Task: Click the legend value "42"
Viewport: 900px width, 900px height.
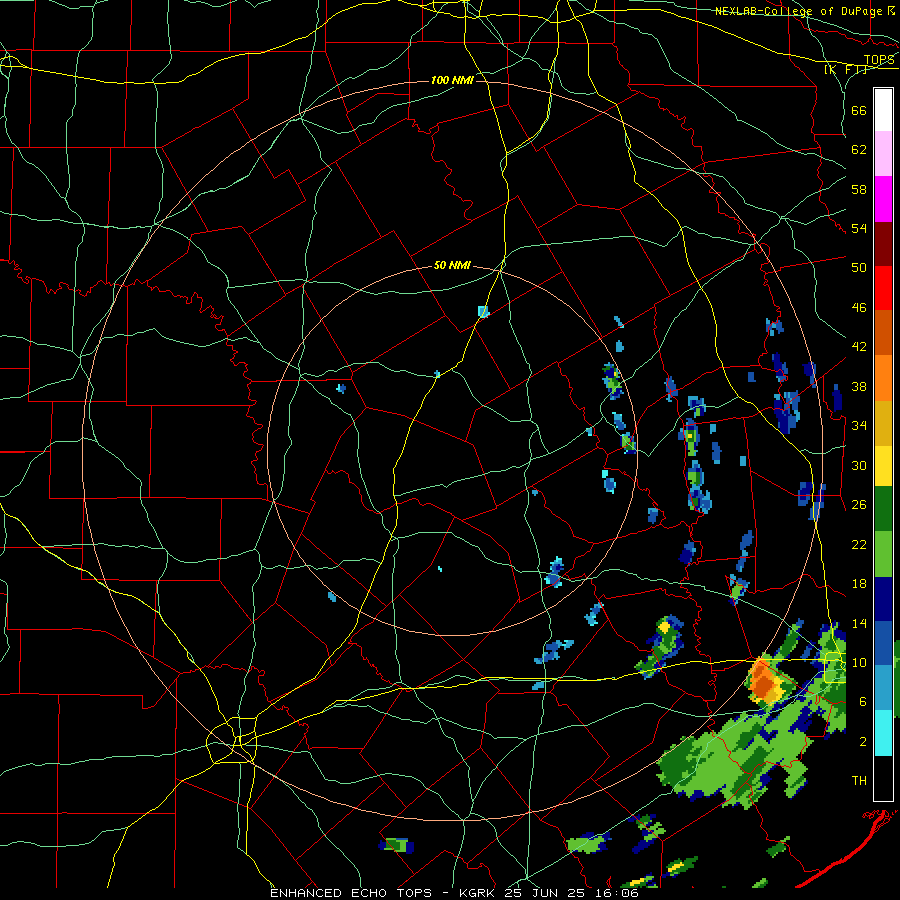Action: [859, 347]
